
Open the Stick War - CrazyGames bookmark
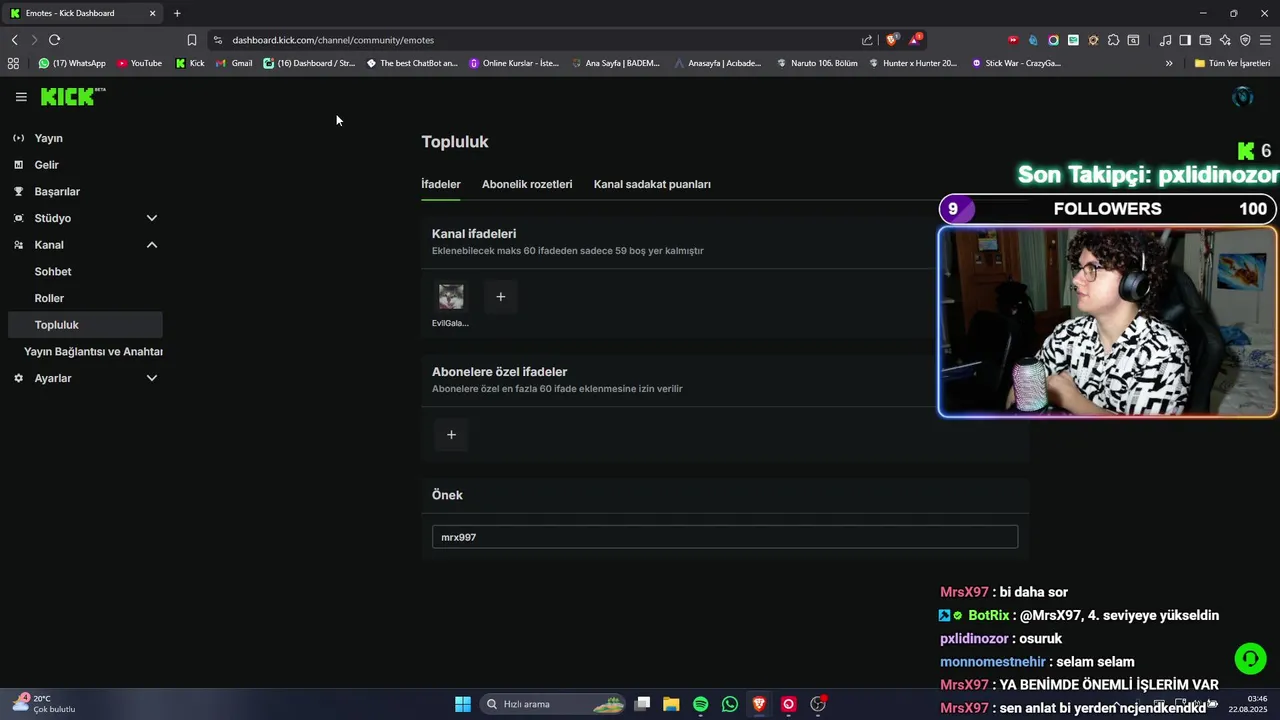coord(1016,63)
